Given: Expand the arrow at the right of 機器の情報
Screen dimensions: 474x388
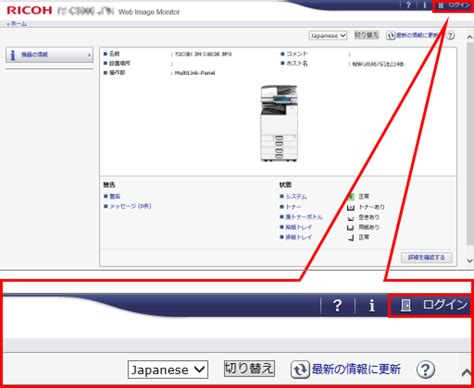Looking at the screenshot, I should (x=89, y=55).
